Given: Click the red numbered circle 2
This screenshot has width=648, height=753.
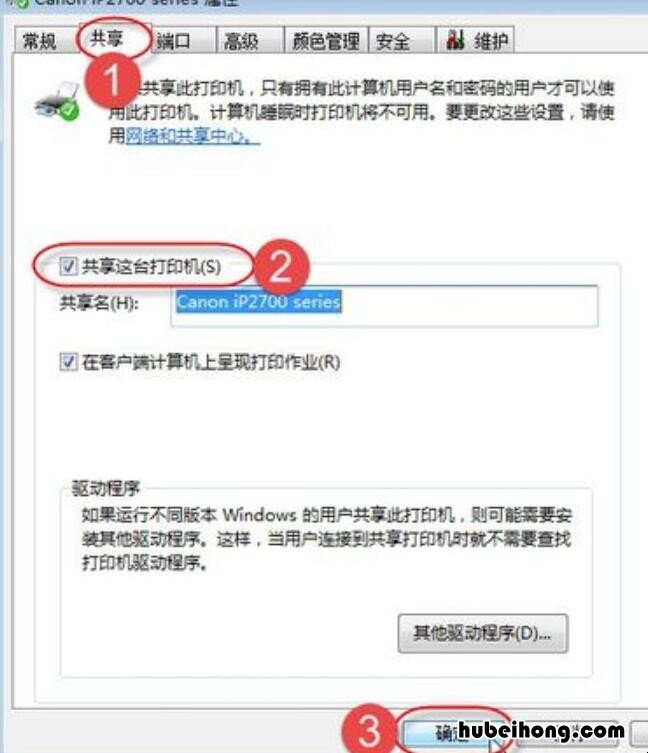Looking at the screenshot, I should pos(281,267).
